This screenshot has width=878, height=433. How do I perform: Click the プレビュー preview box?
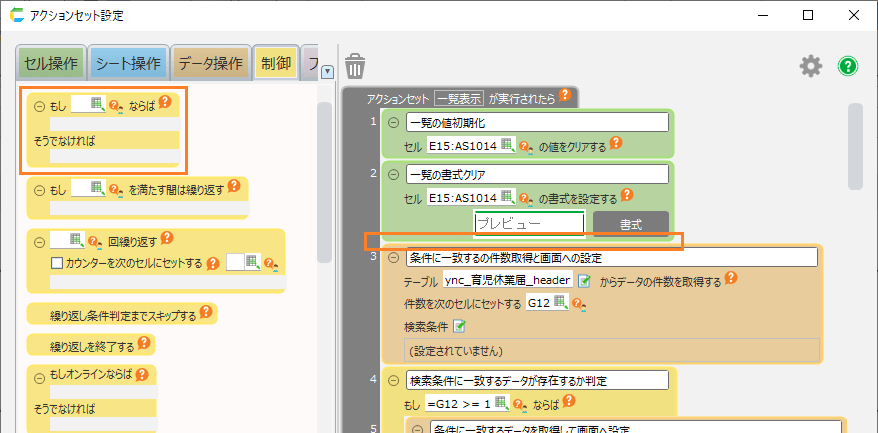[x=529, y=223]
